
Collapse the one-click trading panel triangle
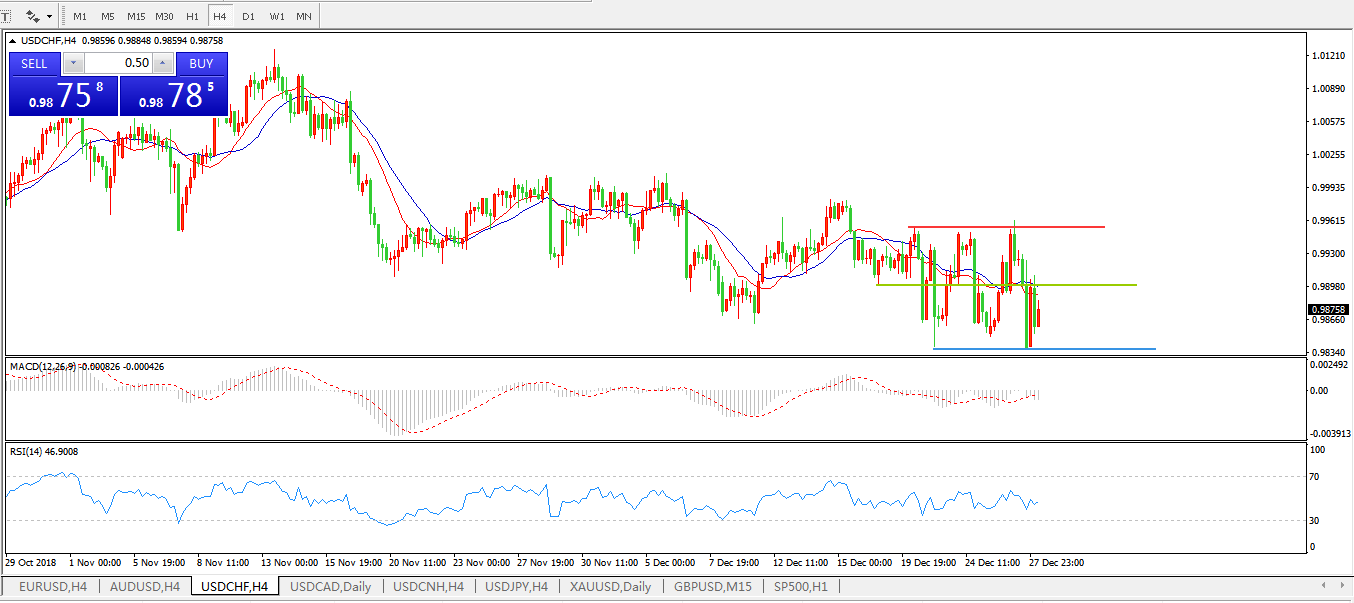(13, 41)
